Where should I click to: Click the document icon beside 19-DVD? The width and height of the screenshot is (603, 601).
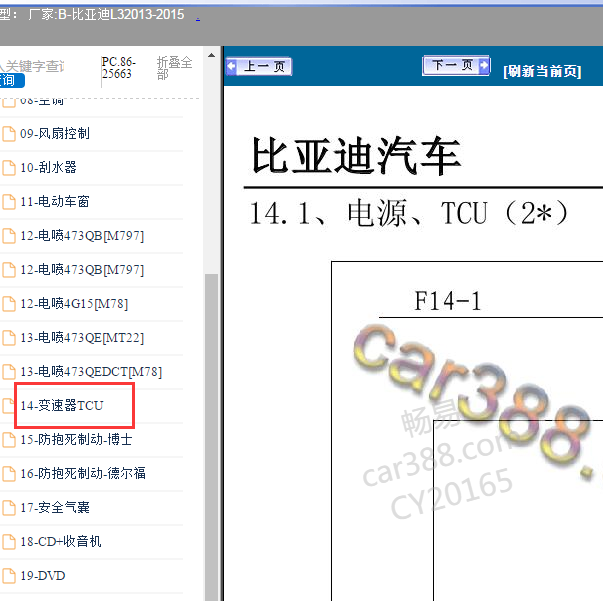click(9, 576)
